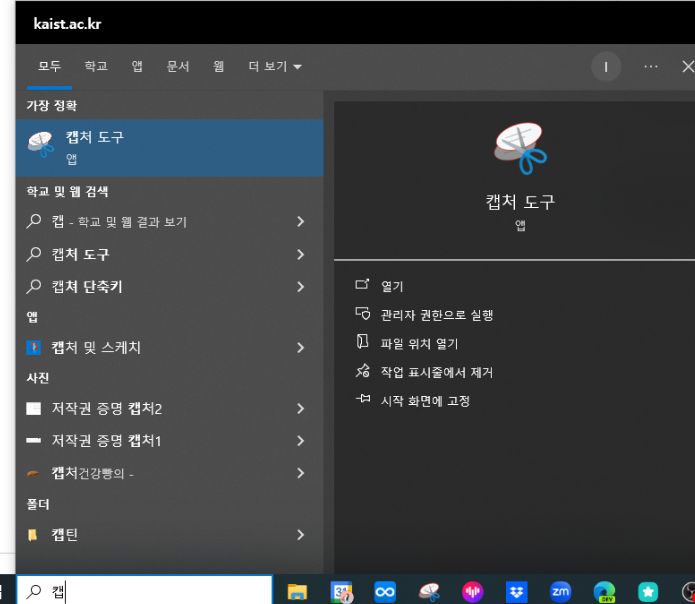Click magnifier icon beside 캡처 단축키
This screenshot has height=604, width=695.
pos(34,287)
